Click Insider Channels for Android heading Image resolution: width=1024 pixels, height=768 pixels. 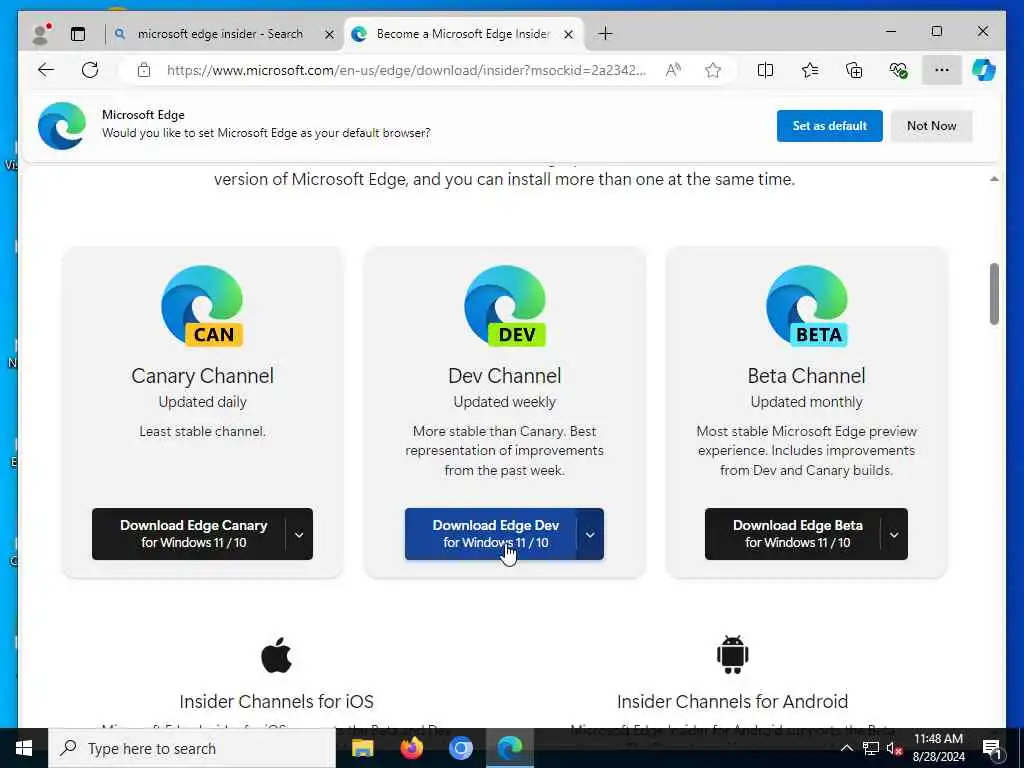[x=733, y=701]
